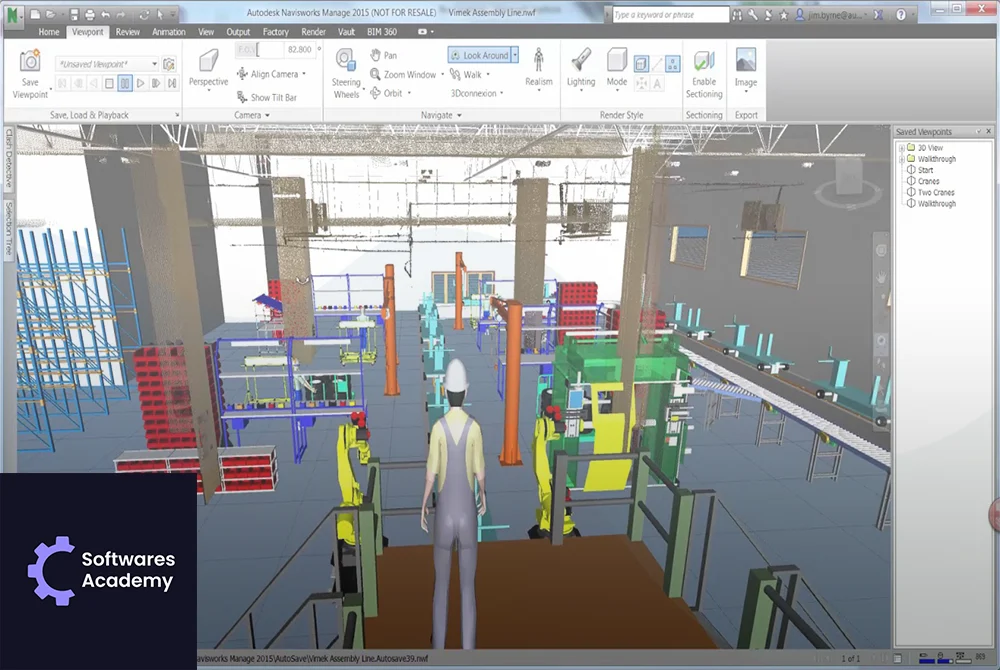Viewport: 1000px width, 670px height.
Task: Open the Home ribbon tab
Action: point(48,32)
